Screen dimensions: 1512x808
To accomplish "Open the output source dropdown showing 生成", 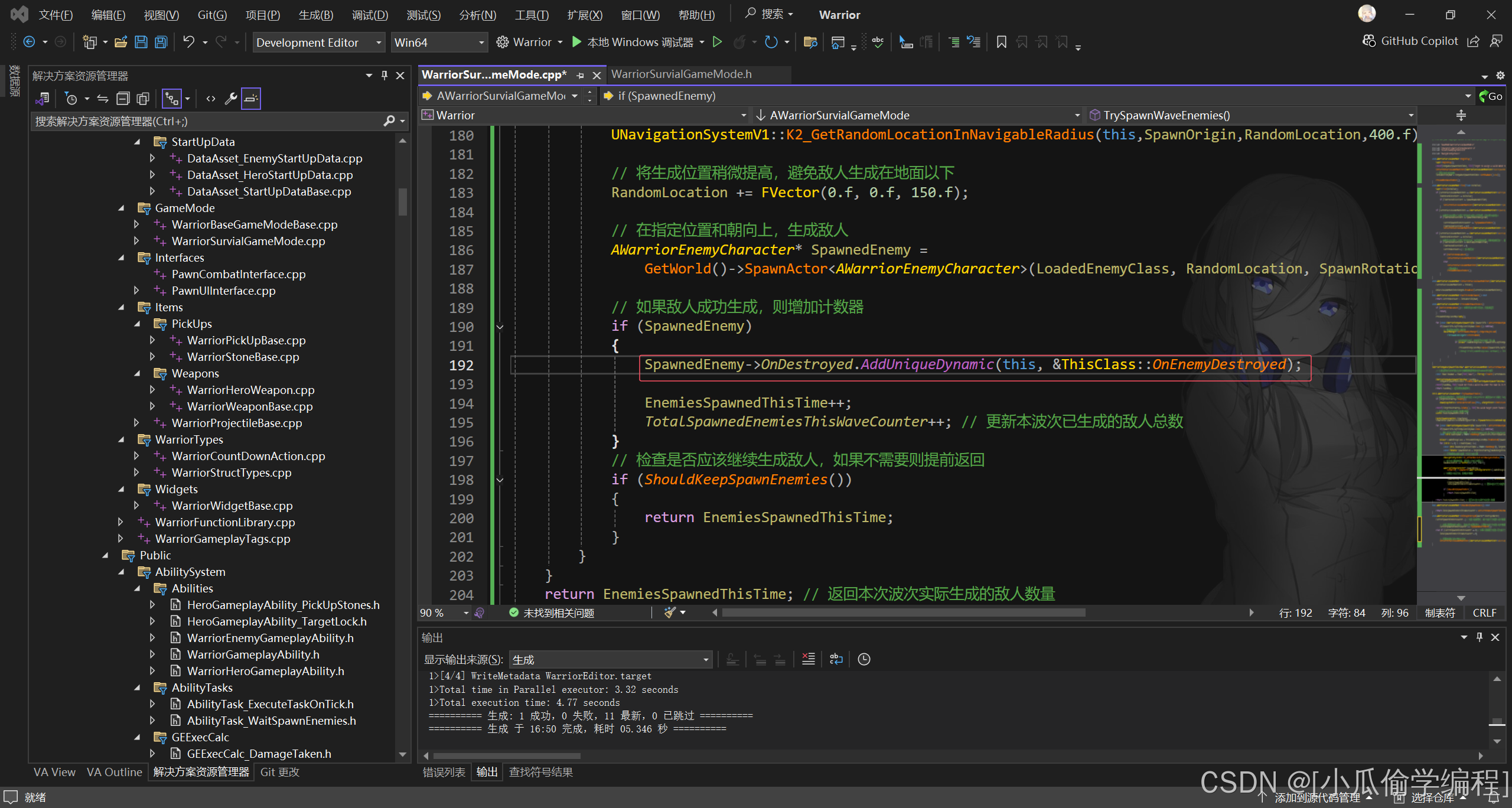I will [610, 659].
